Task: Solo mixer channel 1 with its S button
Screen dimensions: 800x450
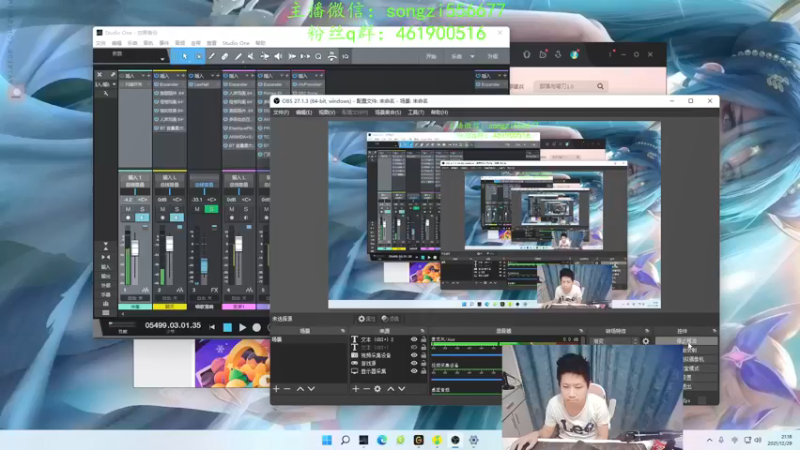Action: (x=142, y=209)
